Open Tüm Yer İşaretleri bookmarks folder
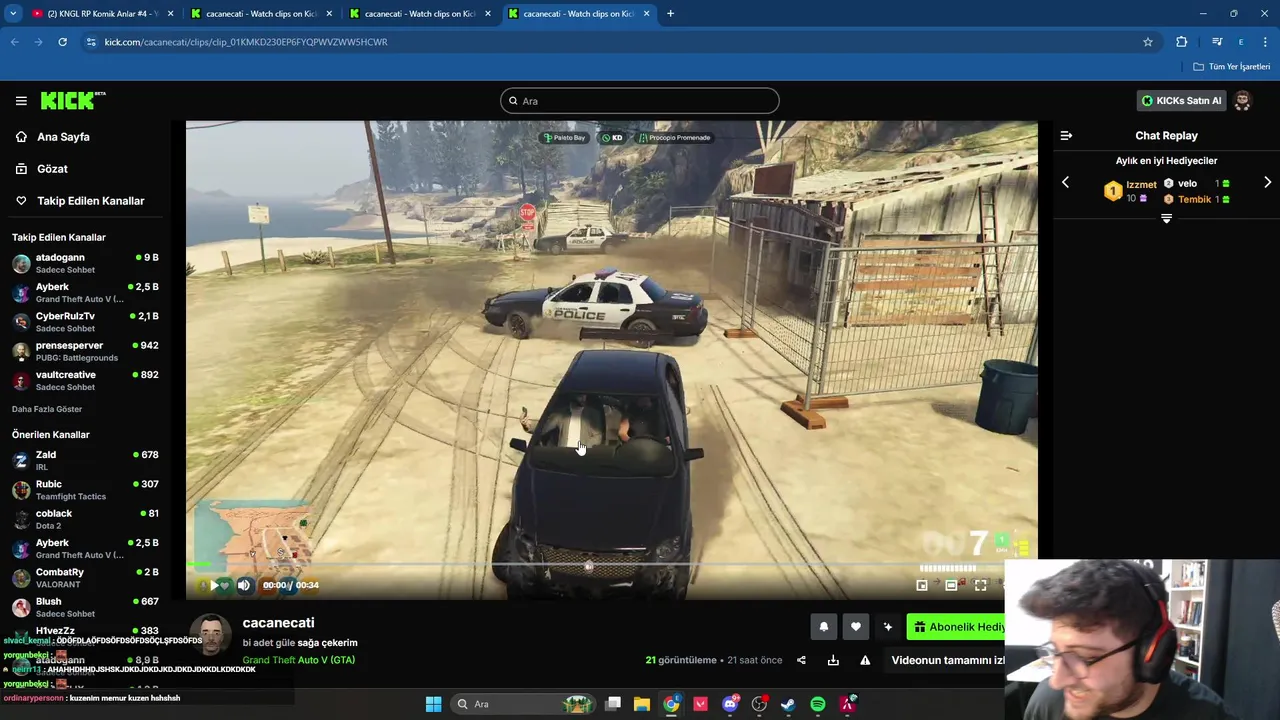The width and height of the screenshot is (1280, 720). pyautogui.click(x=1232, y=67)
